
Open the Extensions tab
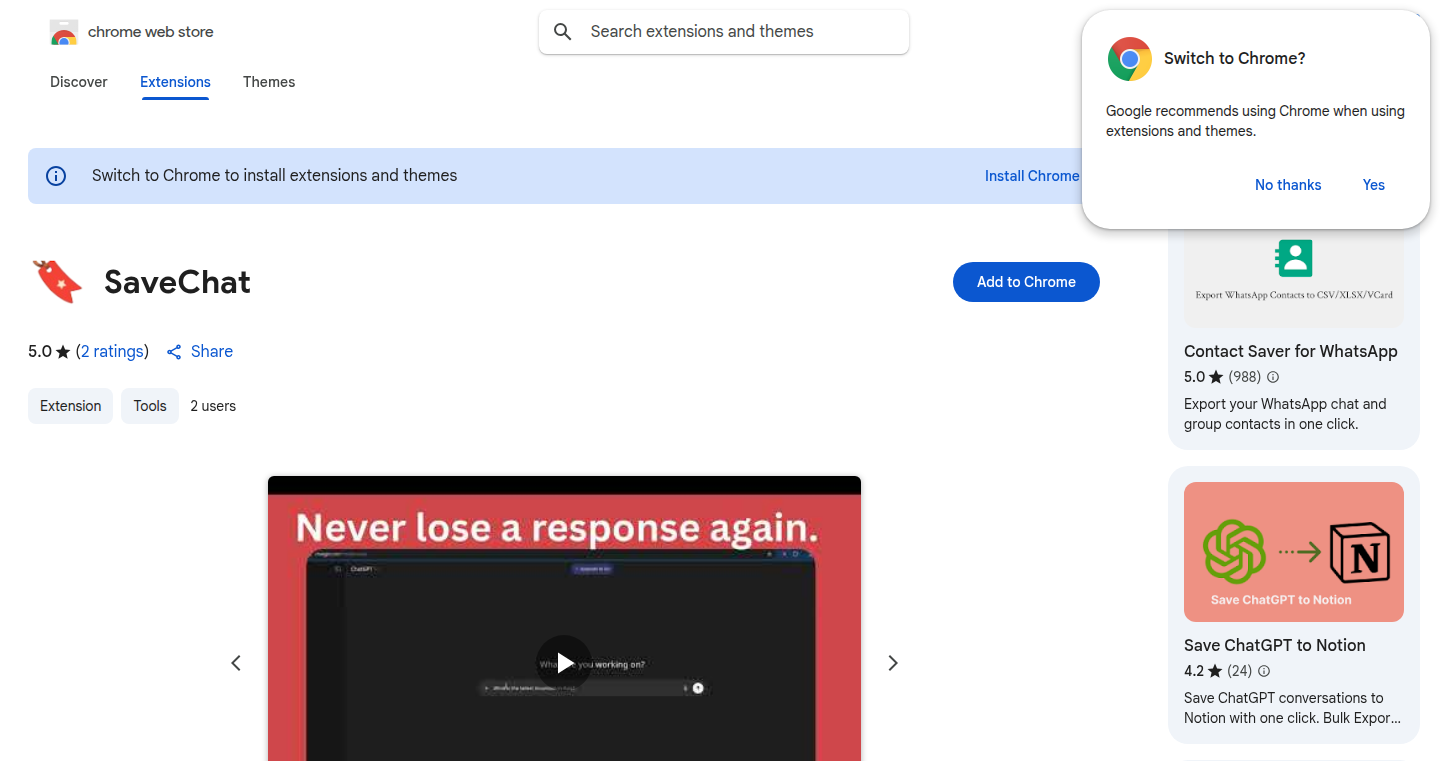click(175, 82)
